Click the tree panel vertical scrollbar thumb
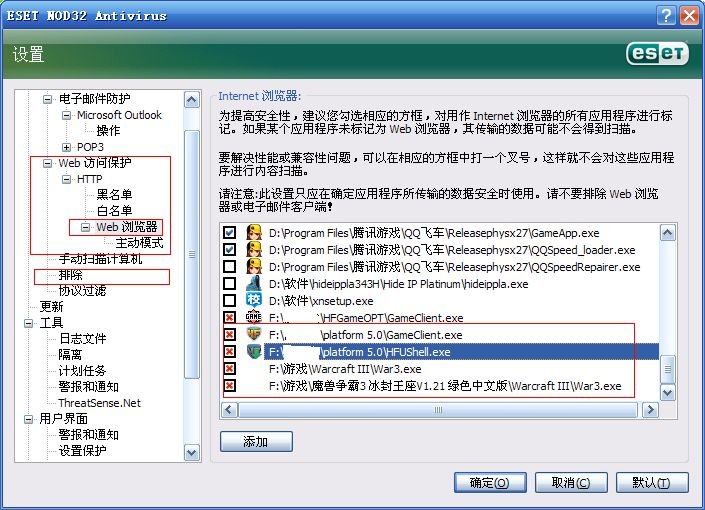This screenshot has width=705, height=510. click(x=192, y=255)
